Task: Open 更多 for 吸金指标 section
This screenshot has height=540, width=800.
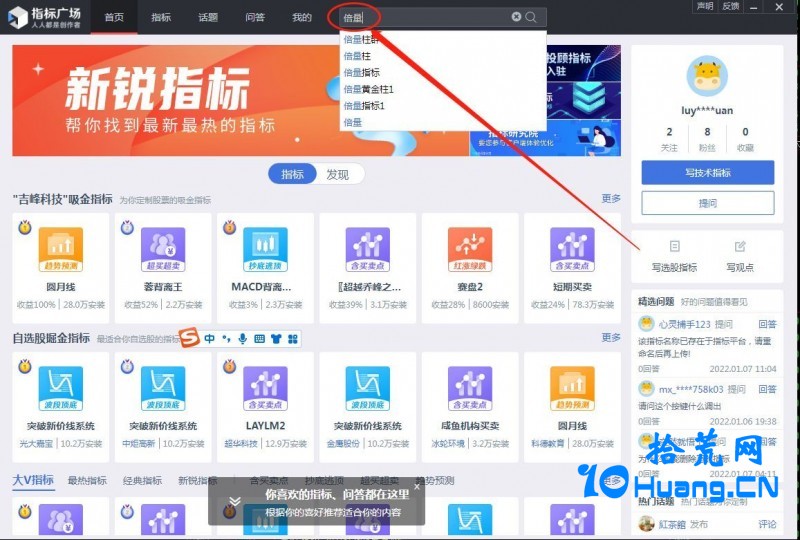Action: [611, 199]
